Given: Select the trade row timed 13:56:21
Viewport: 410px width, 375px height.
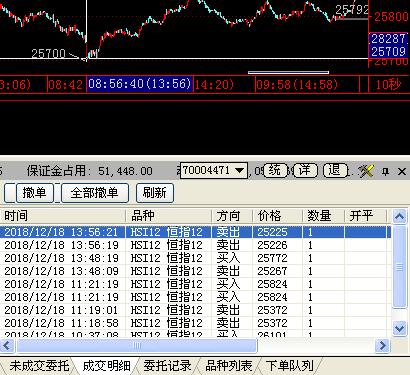Looking at the screenshot, I should pos(195,232).
